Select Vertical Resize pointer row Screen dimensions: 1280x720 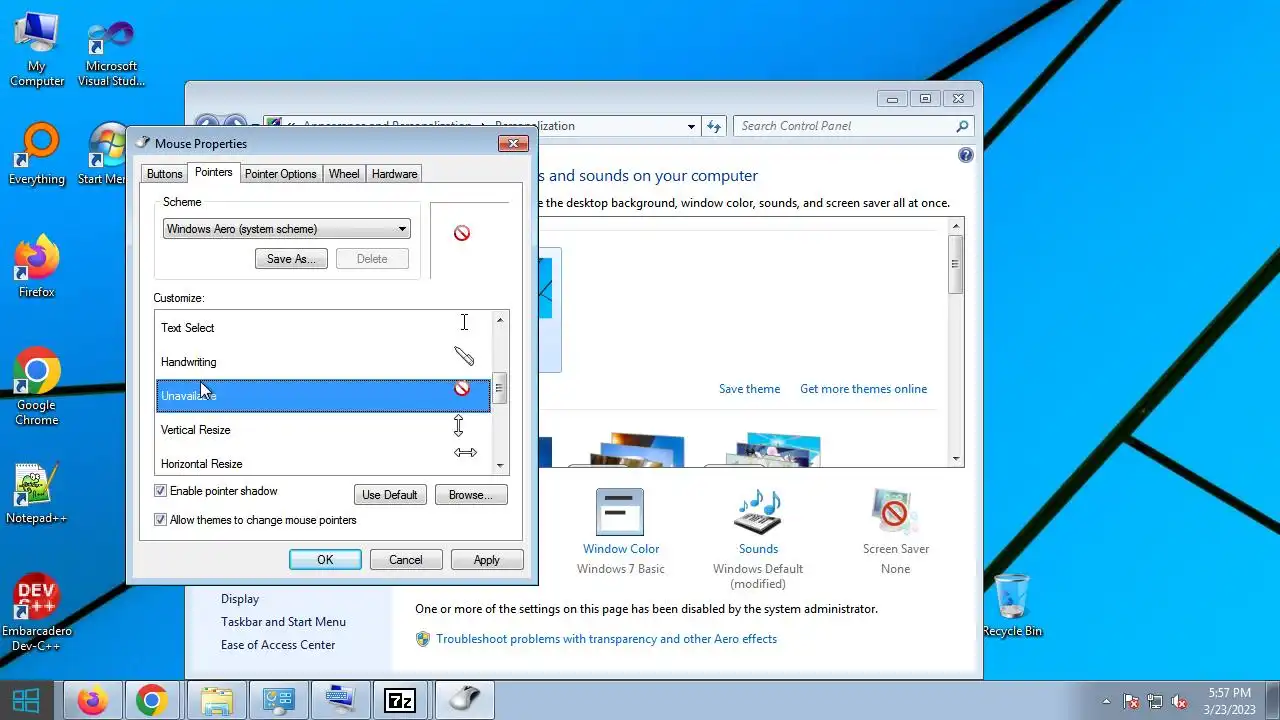pyautogui.click(x=323, y=430)
